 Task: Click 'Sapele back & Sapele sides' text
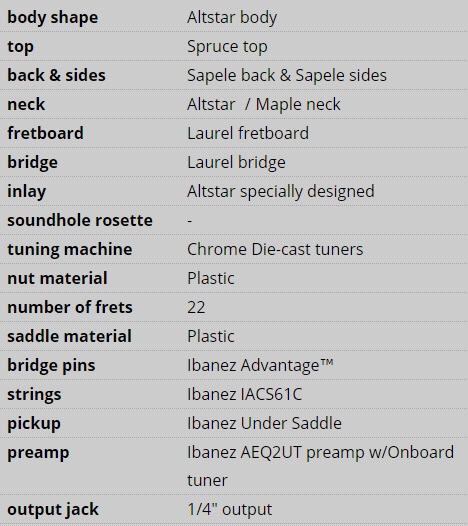(x=287, y=75)
